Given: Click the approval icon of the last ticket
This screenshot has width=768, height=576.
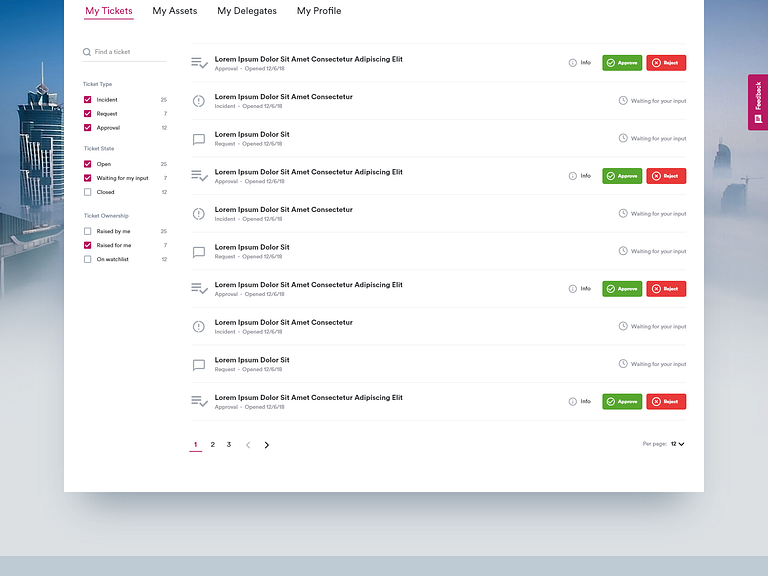Looking at the screenshot, I should pos(199,402).
